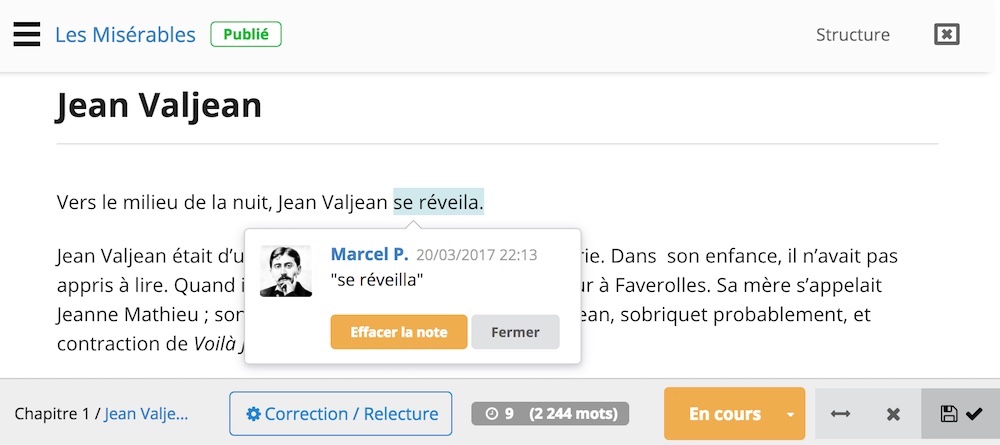Click the horizontal arrows width icon
The height and width of the screenshot is (445, 1000).
click(840, 414)
